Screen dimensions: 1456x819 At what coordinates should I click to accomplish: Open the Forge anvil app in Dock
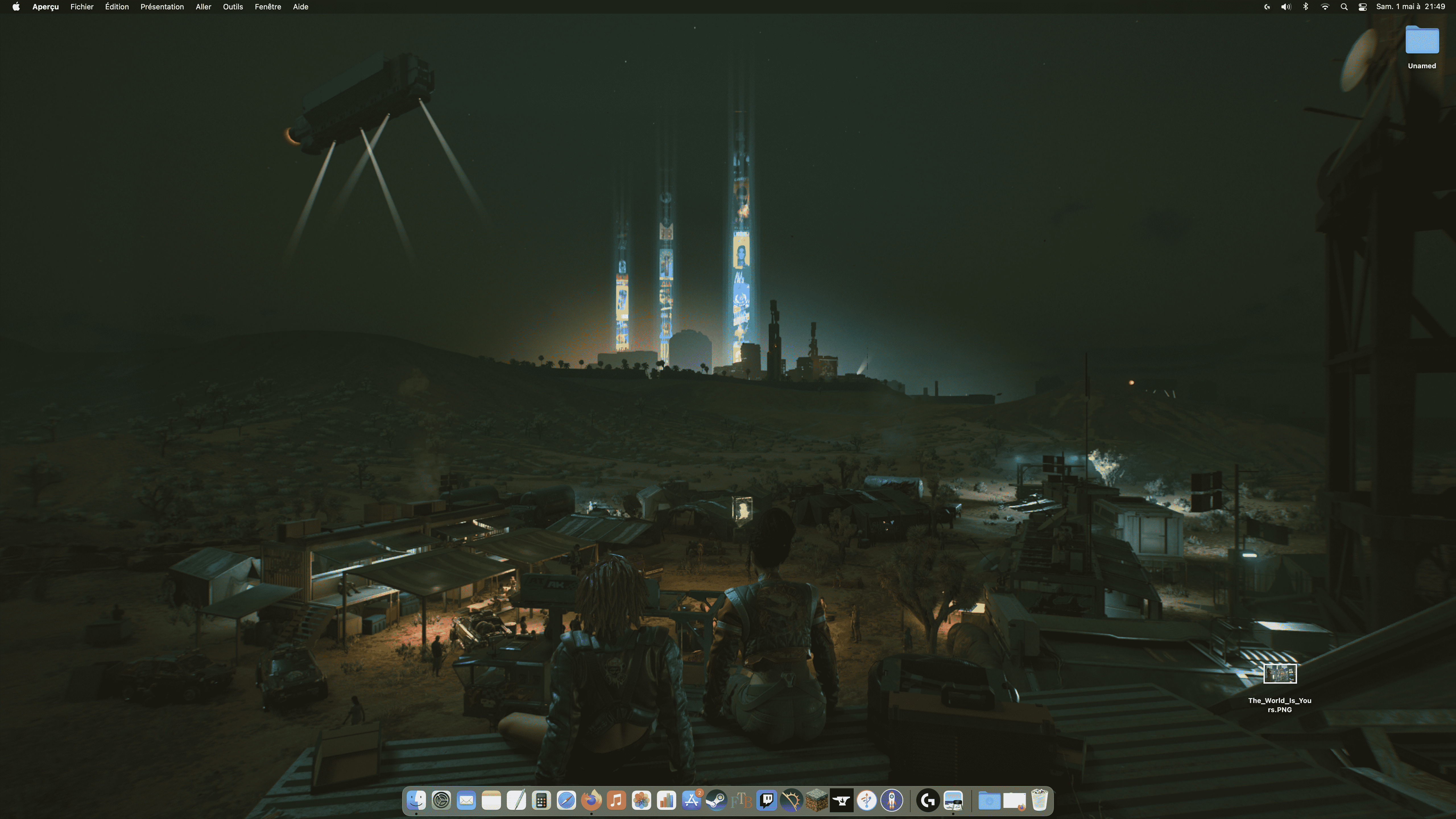(841, 800)
